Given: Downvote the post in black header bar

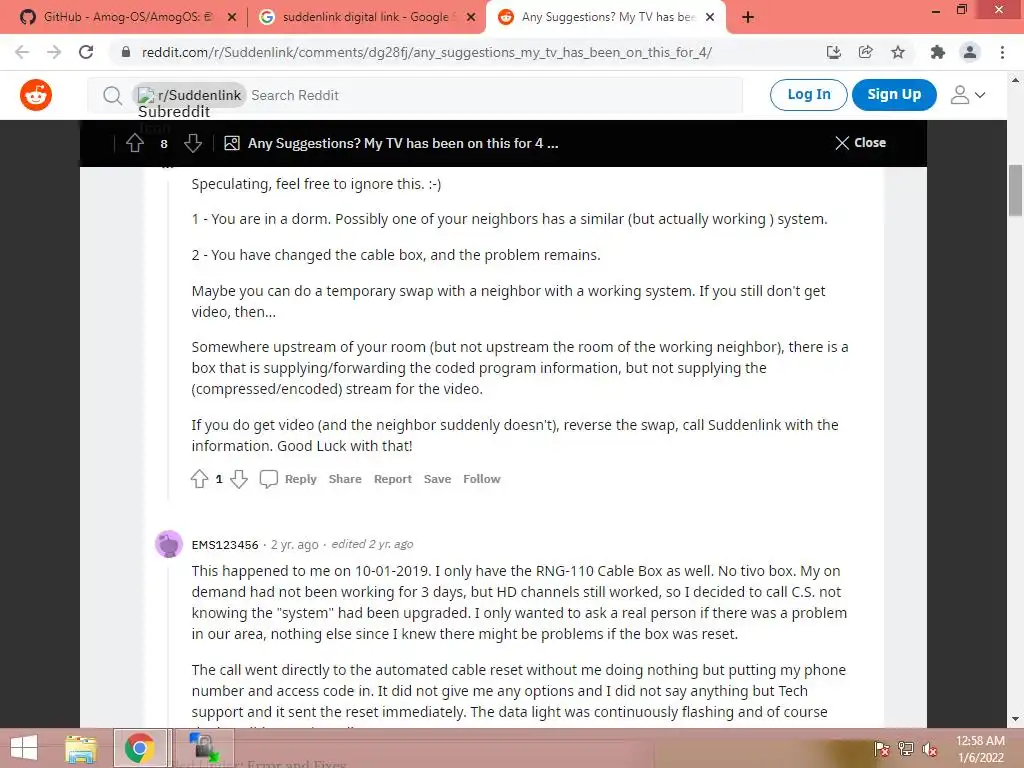Looking at the screenshot, I should [x=193, y=143].
